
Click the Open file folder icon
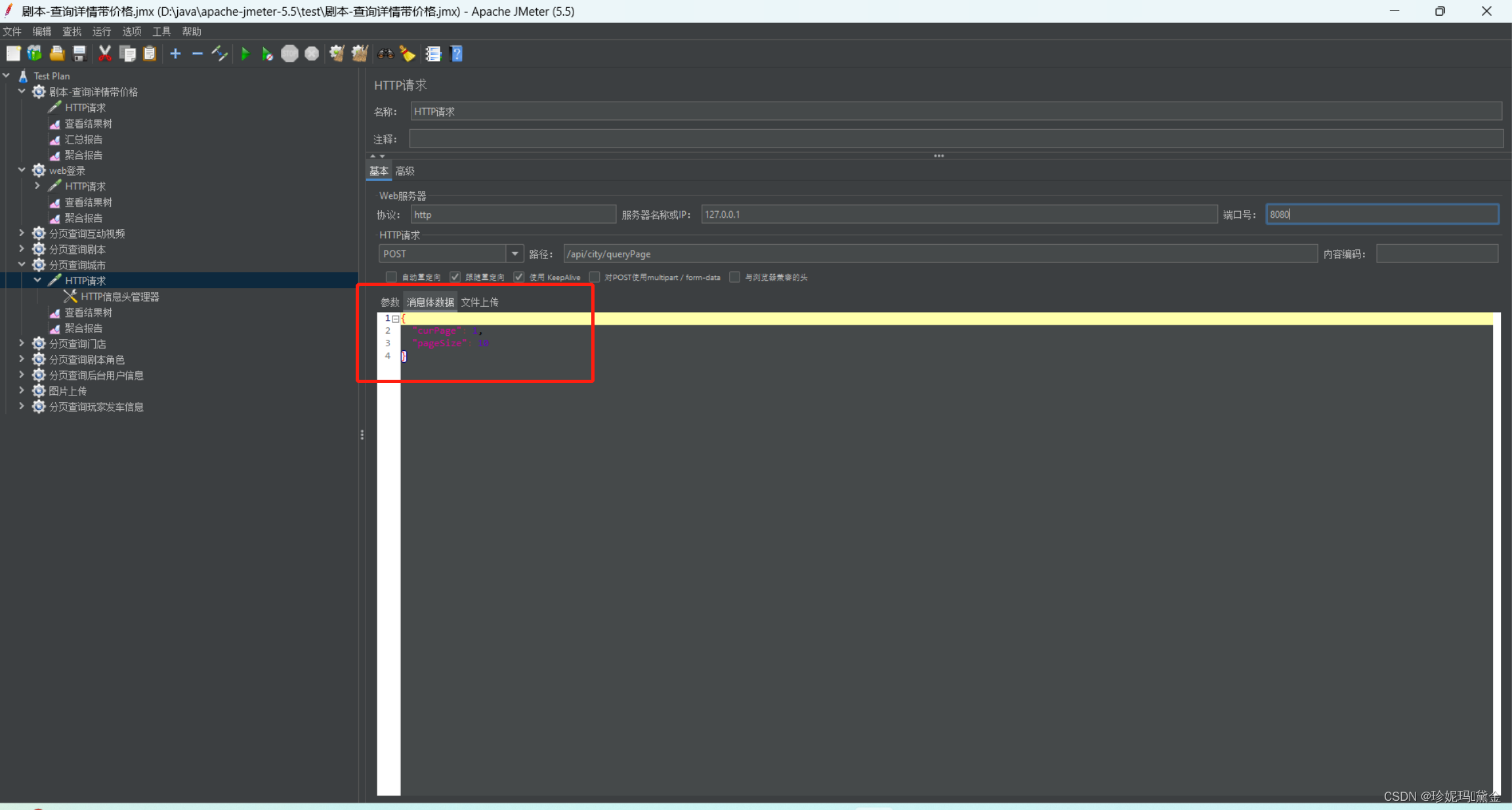(x=57, y=54)
